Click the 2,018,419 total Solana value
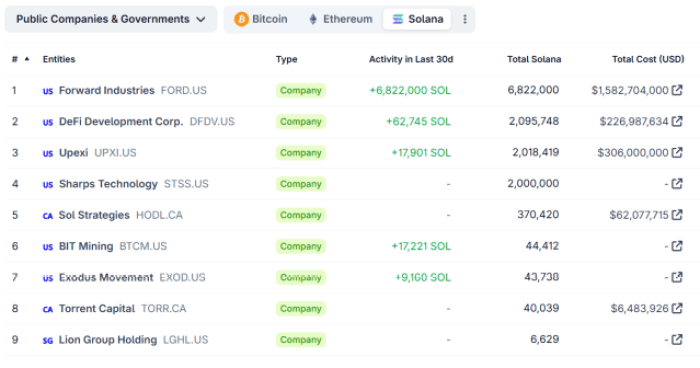Viewport: 700px width, 368px height. coord(535,152)
